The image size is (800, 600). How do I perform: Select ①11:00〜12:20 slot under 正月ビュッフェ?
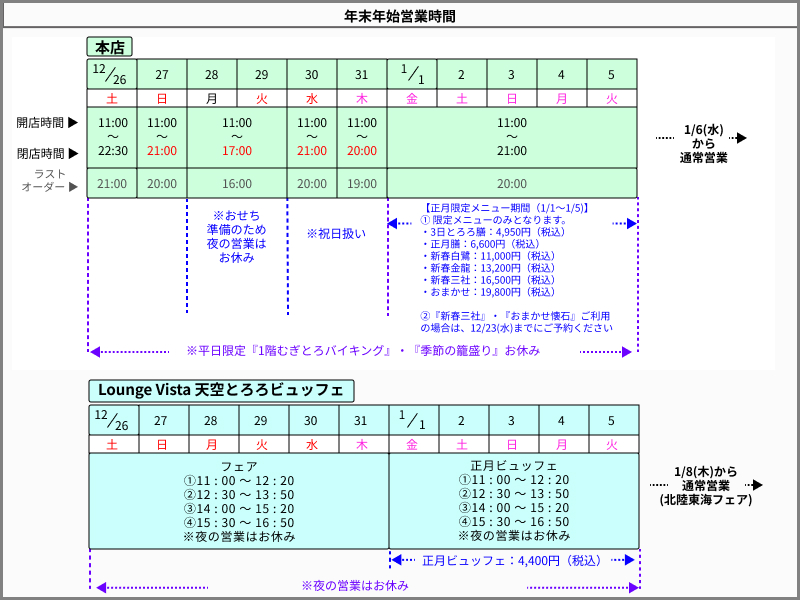(x=514, y=480)
